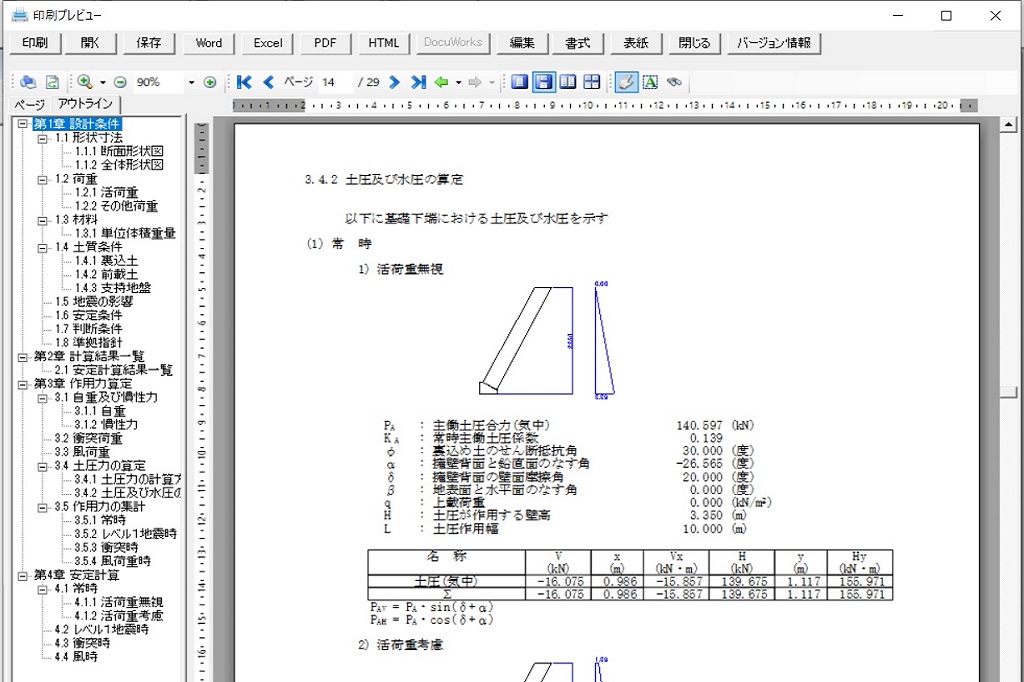
Task: Select 1.8 準拠指針 in the outline
Action: point(88,343)
